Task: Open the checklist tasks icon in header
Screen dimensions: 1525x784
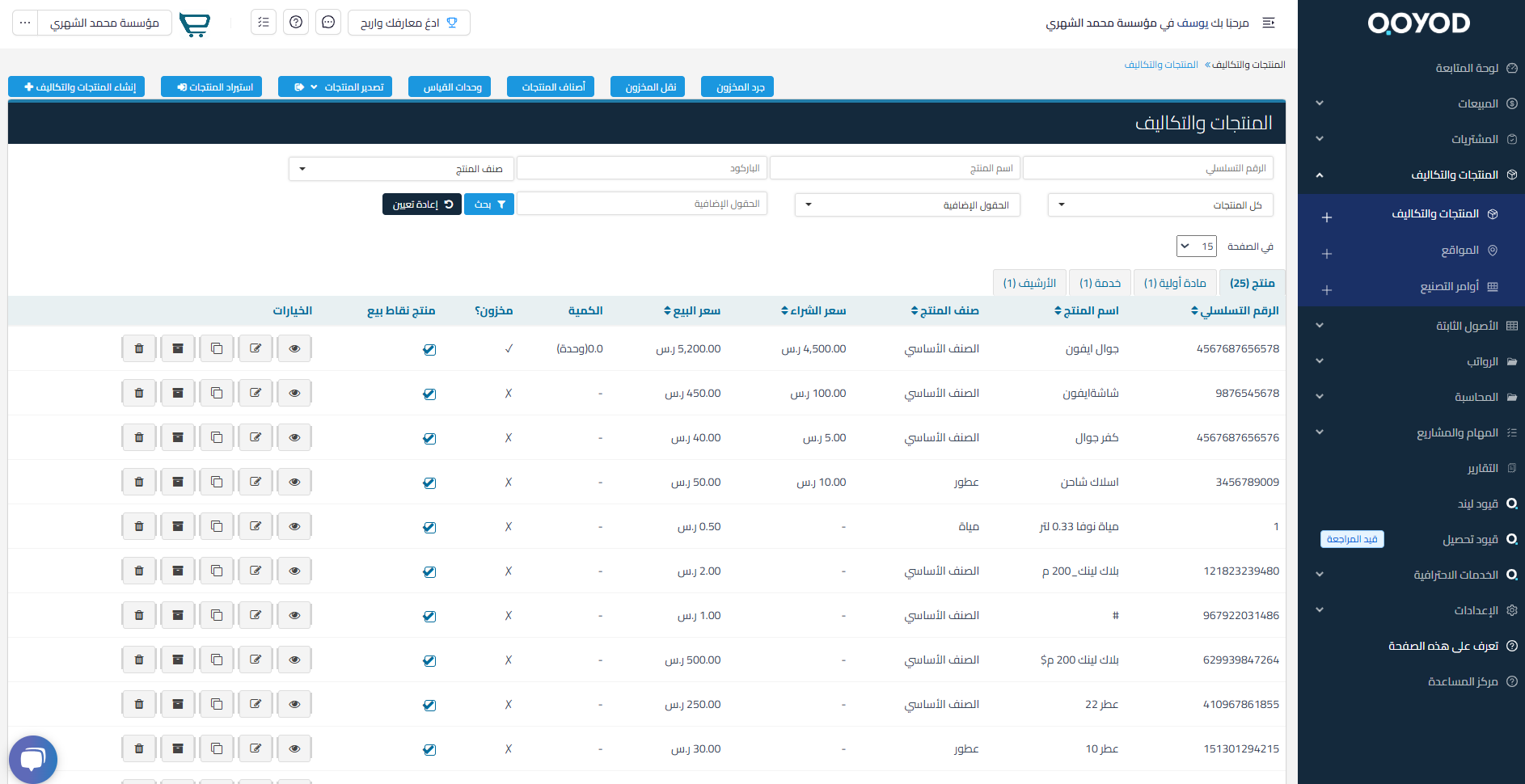Action: [x=264, y=23]
